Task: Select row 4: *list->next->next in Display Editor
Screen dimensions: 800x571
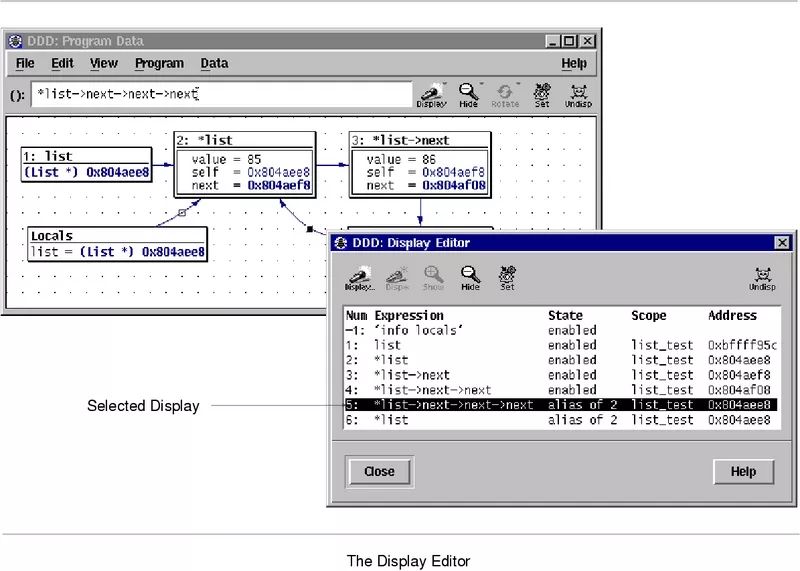Action: pos(561,390)
